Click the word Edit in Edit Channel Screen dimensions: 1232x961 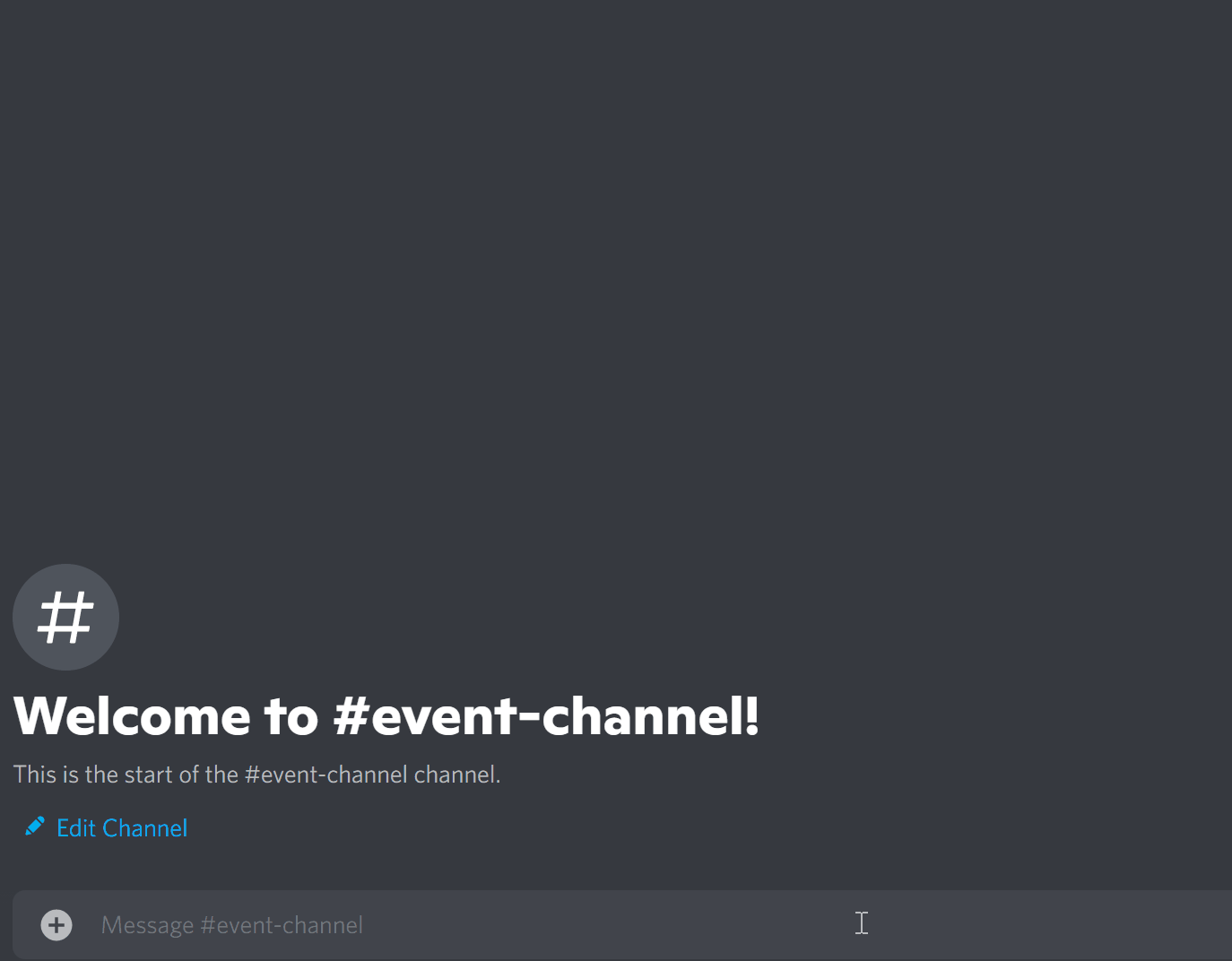(x=76, y=827)
